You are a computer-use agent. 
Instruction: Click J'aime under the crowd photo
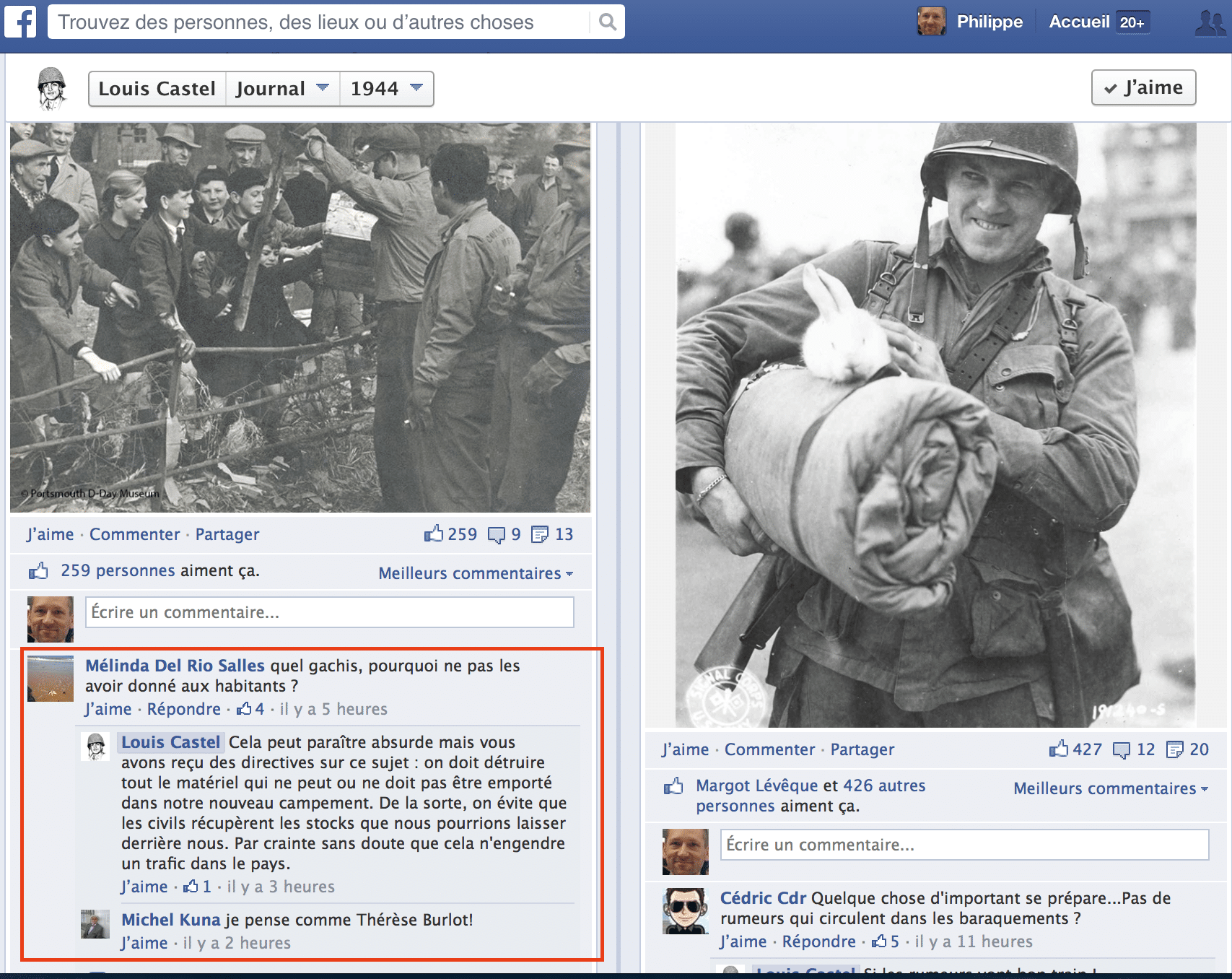click(x=51, y=534)
